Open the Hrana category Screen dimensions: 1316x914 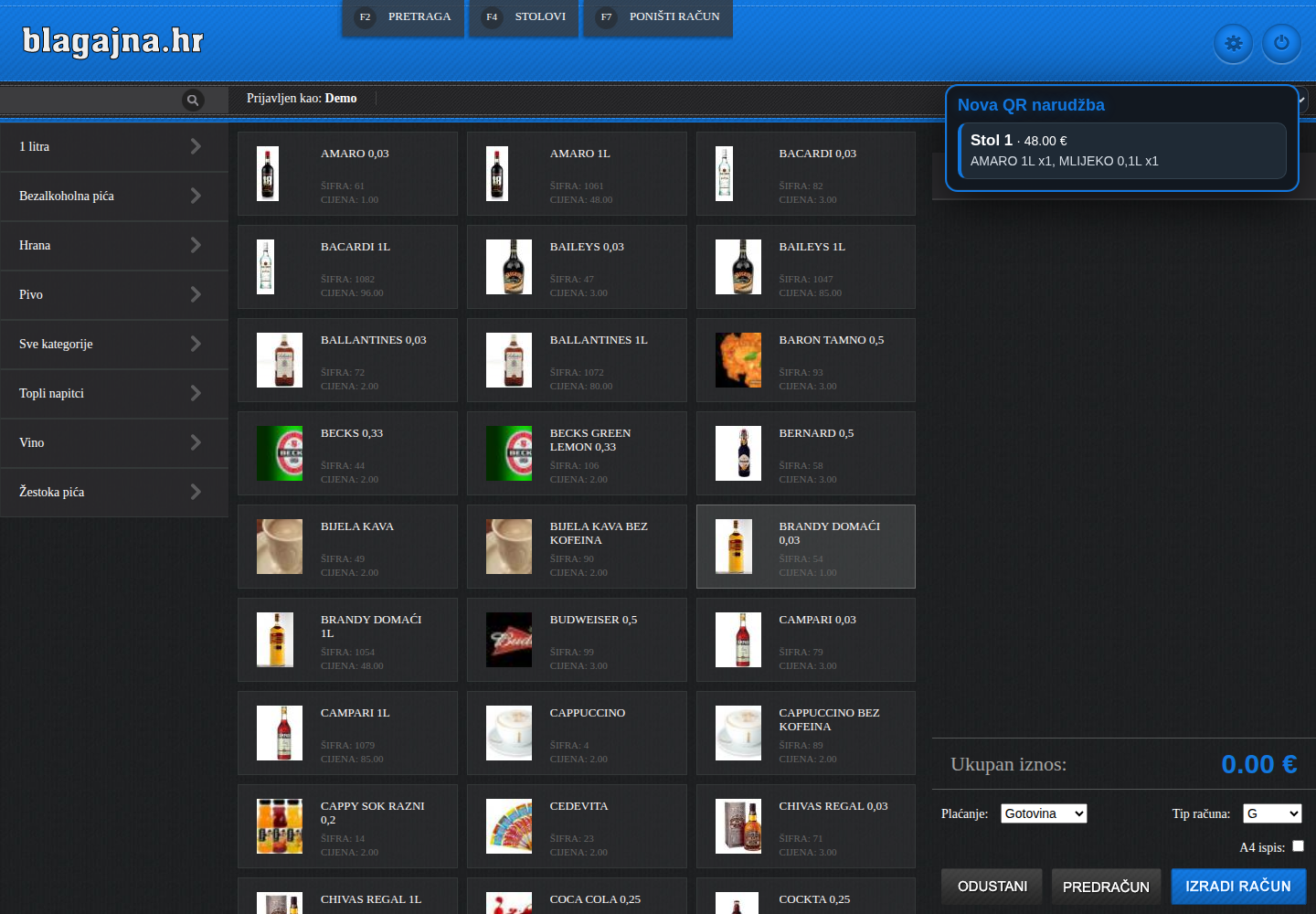click(x=114, y=246)
